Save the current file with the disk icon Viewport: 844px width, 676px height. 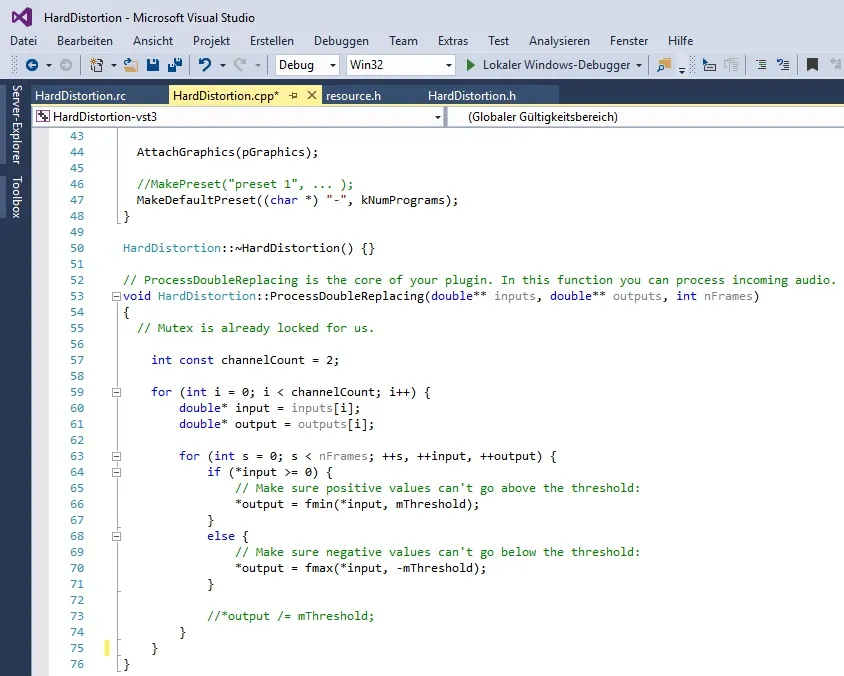pos(153,65)
